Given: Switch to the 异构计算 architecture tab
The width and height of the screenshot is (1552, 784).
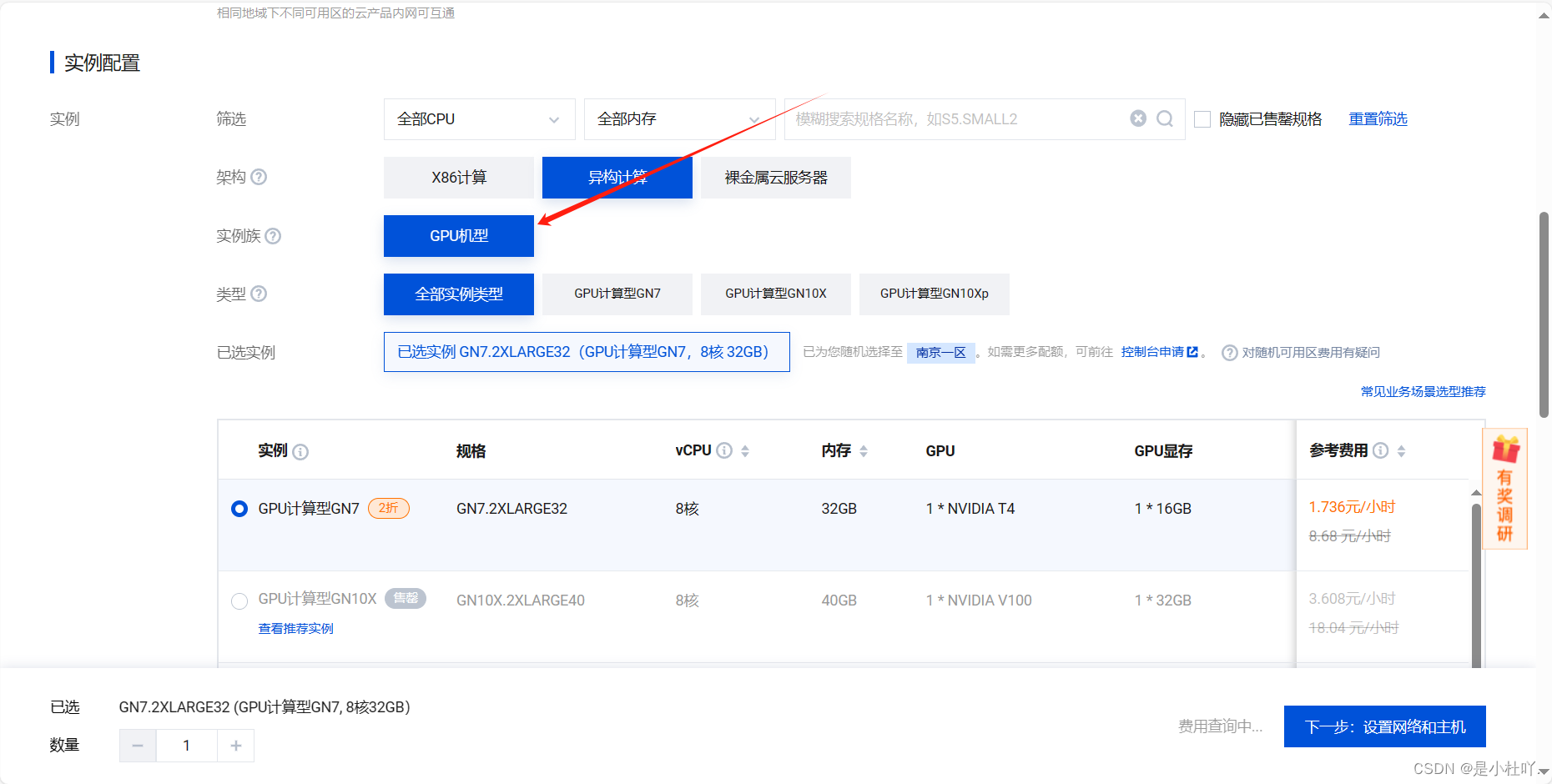Looking at the screenshot, I should 617,178.
